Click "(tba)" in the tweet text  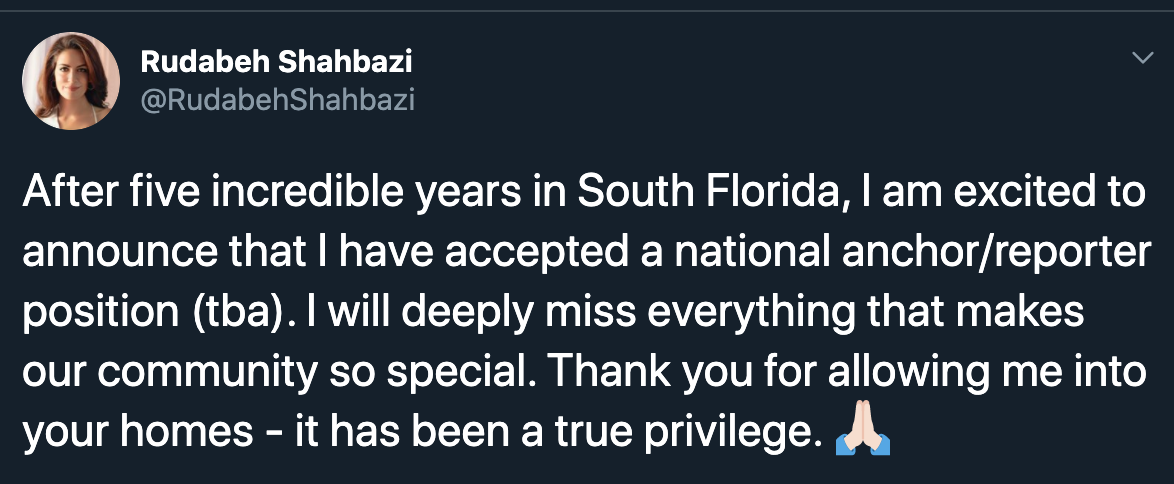point(223,313)
